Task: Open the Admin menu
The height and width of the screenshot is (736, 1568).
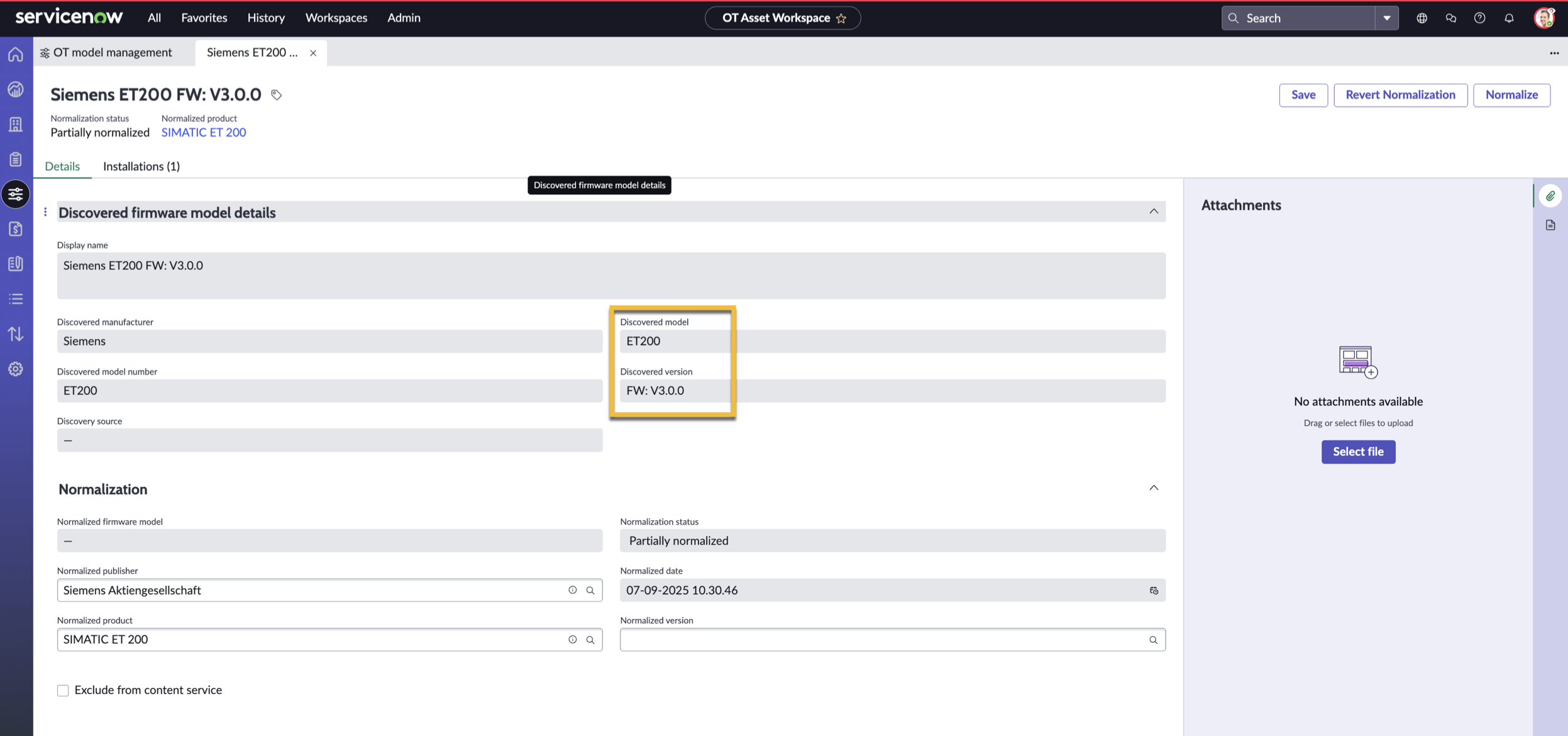Action: pos(404,18)
